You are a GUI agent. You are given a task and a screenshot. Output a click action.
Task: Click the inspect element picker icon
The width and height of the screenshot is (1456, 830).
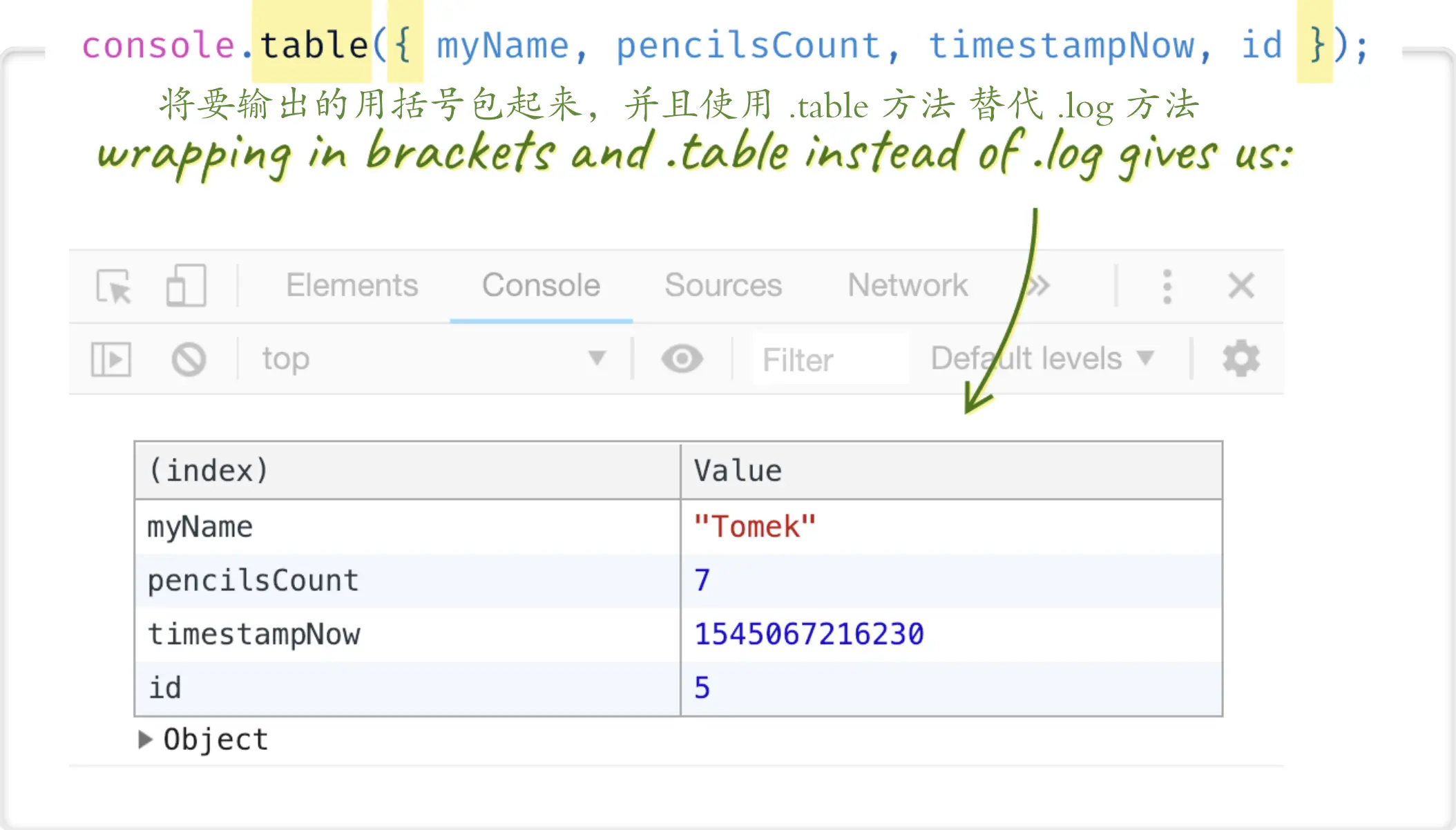(114, 286)
